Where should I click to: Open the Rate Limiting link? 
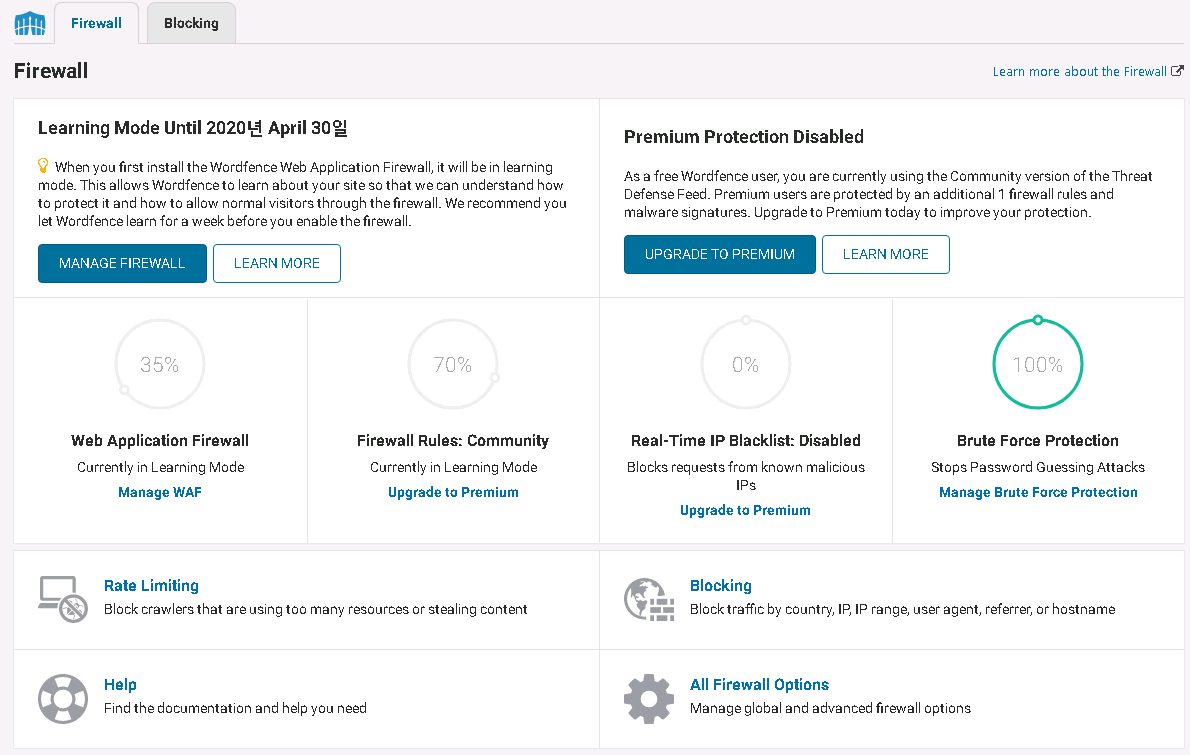coord(151,586)
